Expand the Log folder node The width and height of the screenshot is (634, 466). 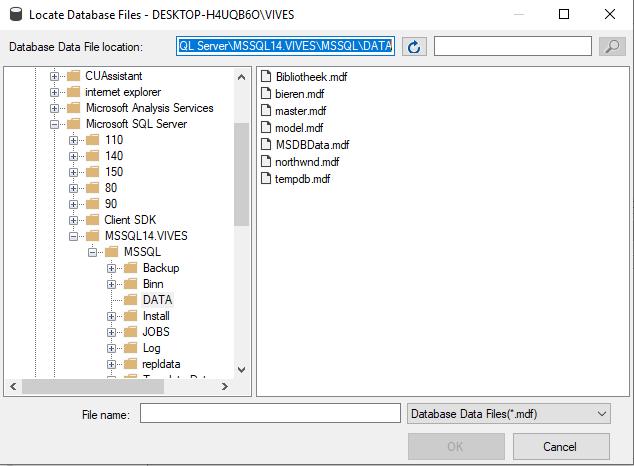(112, 348)
